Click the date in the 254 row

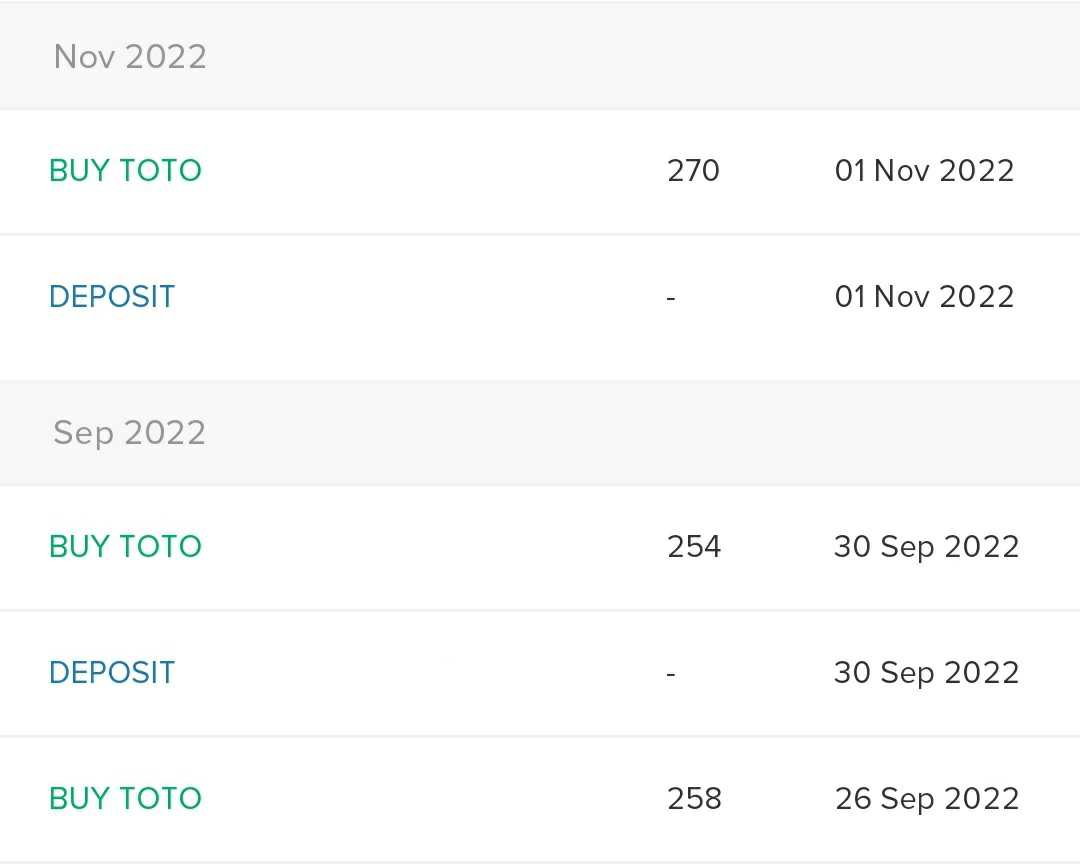click(x=926, y=547)
